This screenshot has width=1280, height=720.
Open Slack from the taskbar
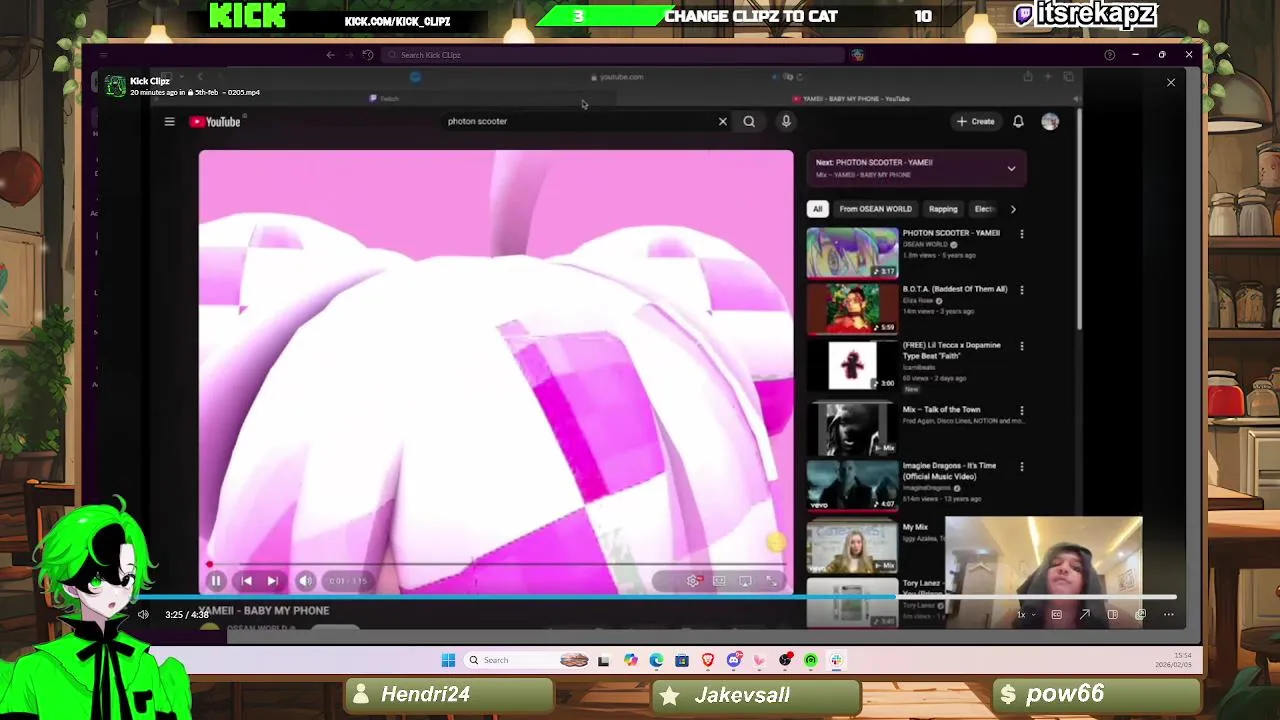(x=837, y=660)
